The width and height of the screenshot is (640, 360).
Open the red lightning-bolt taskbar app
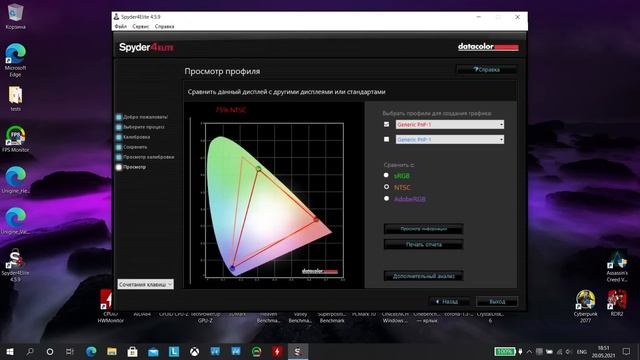pyautogui.click(x=277, y=351)
